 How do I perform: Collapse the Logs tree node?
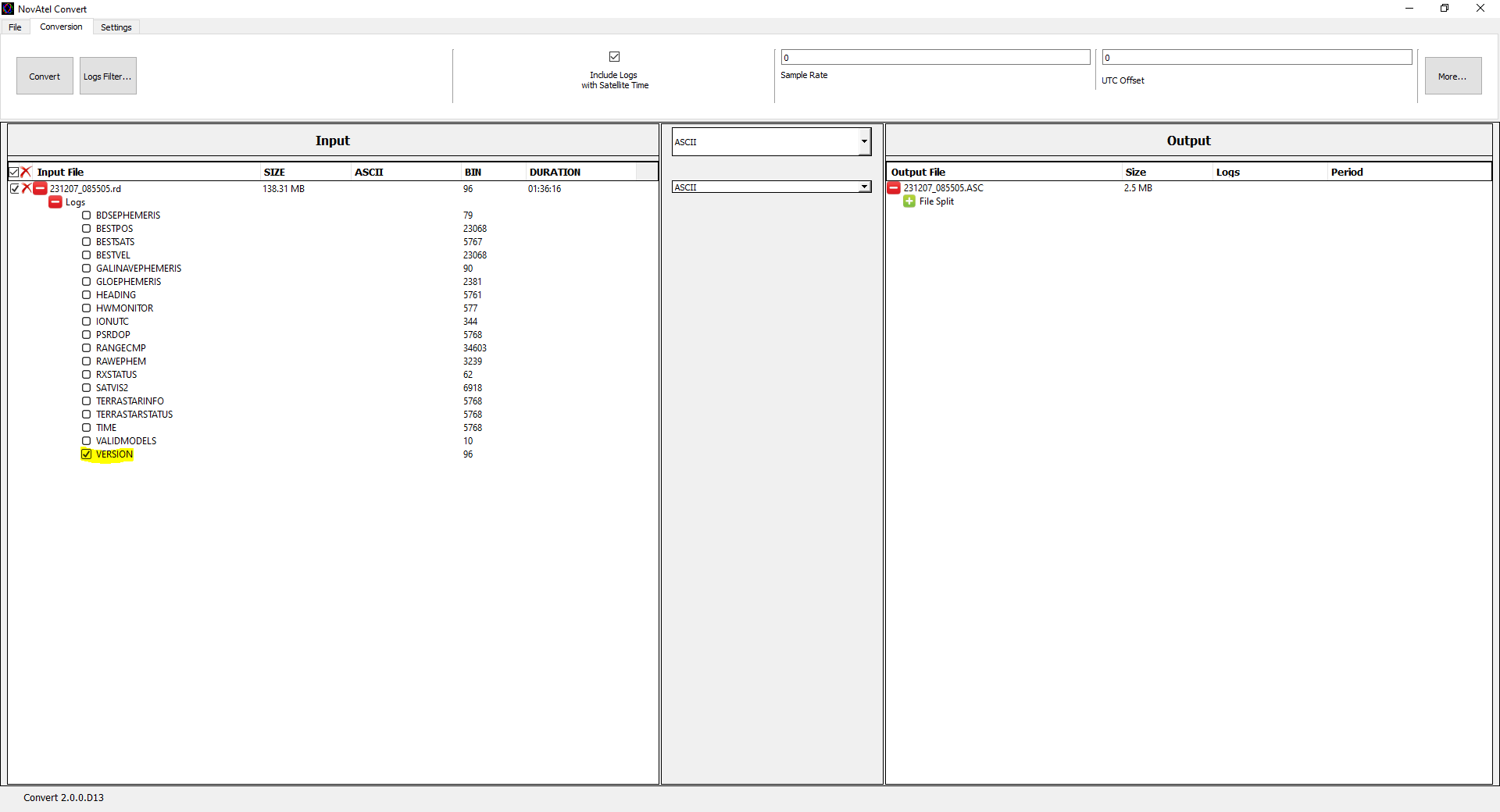[x=55, y=202]
